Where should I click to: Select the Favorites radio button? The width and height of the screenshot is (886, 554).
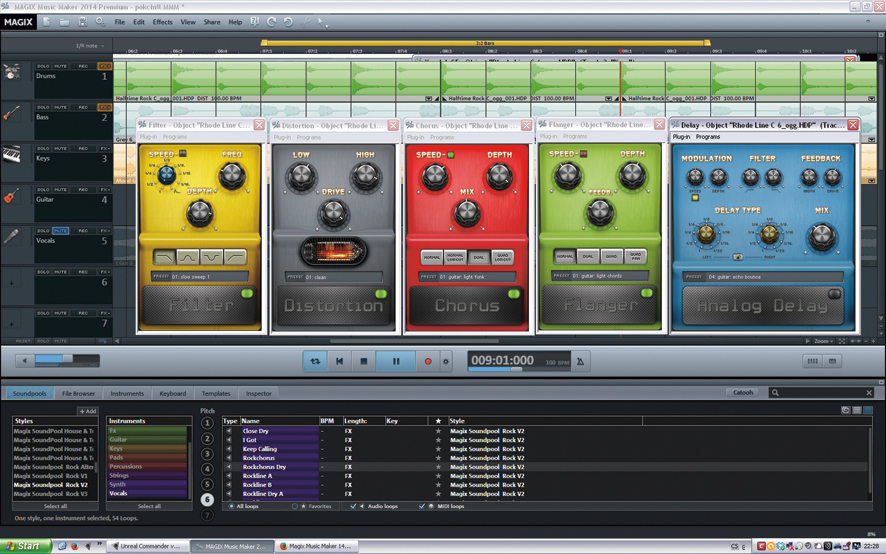(x=294, y=507)
